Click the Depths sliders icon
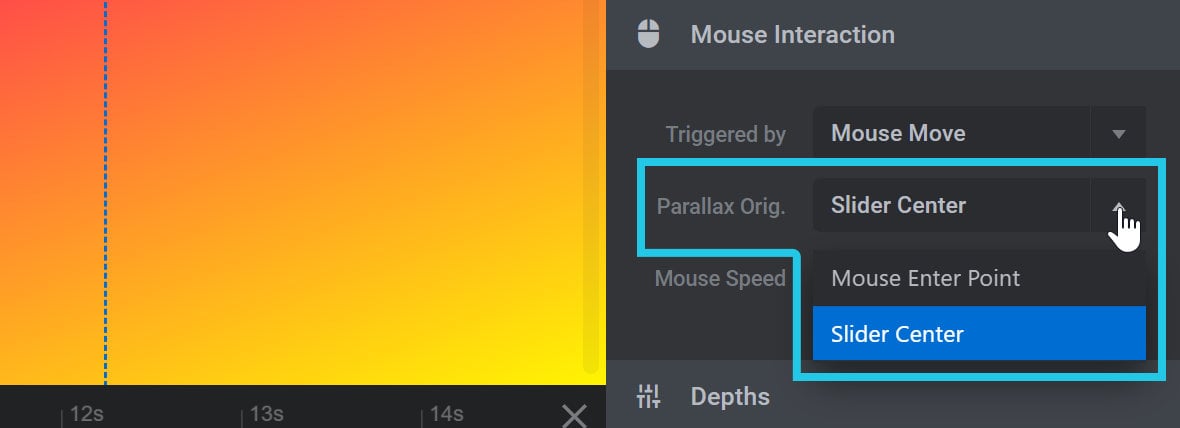1180x428 pixels. coord(648,396)
